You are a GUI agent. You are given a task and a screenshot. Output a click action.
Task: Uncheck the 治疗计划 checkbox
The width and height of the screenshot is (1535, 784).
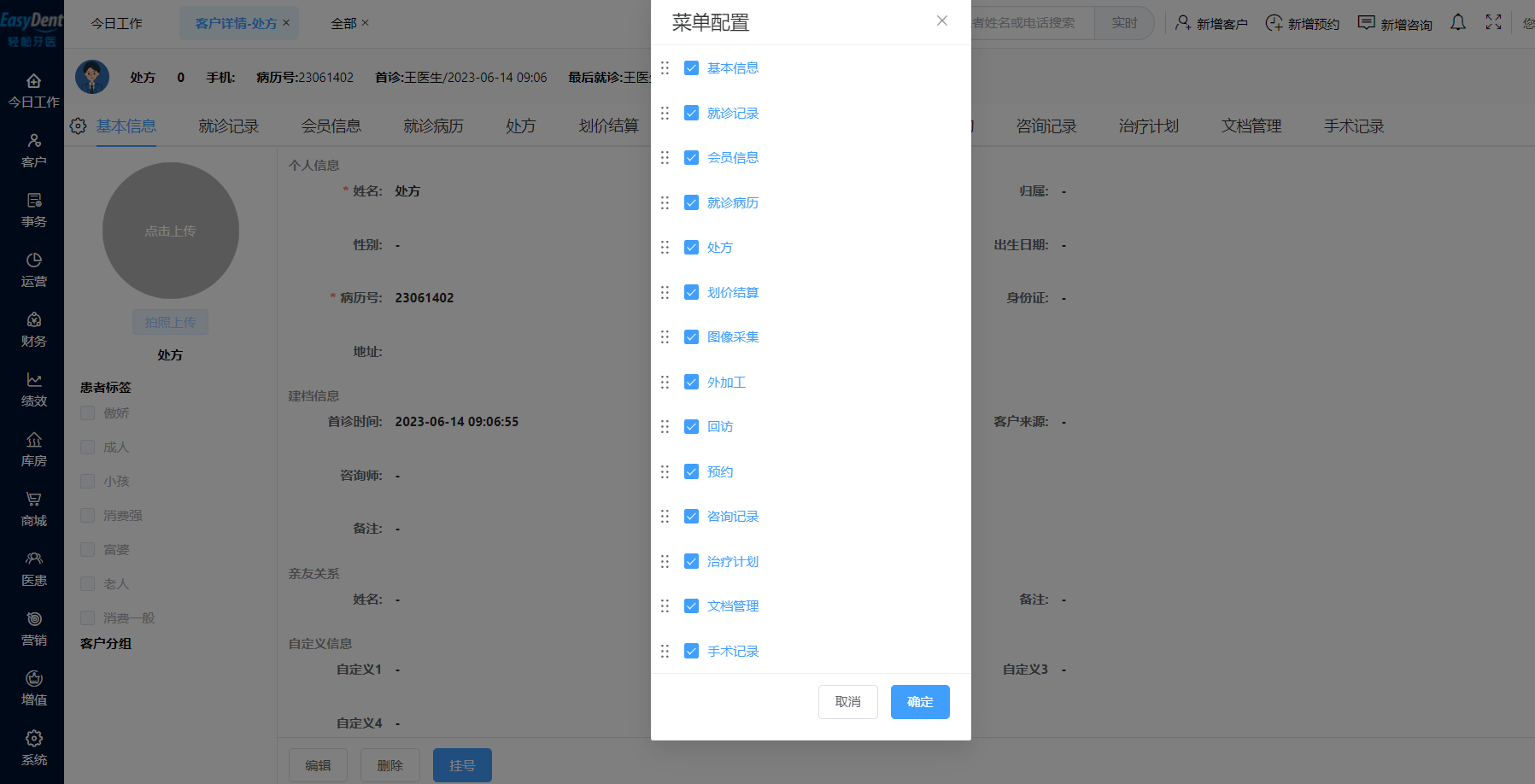click(692, 561)
